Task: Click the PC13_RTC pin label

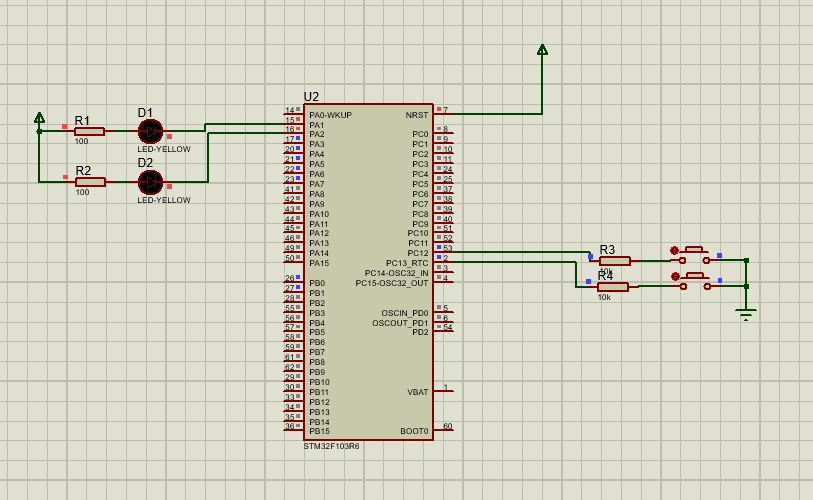Action: pos(407,263)
